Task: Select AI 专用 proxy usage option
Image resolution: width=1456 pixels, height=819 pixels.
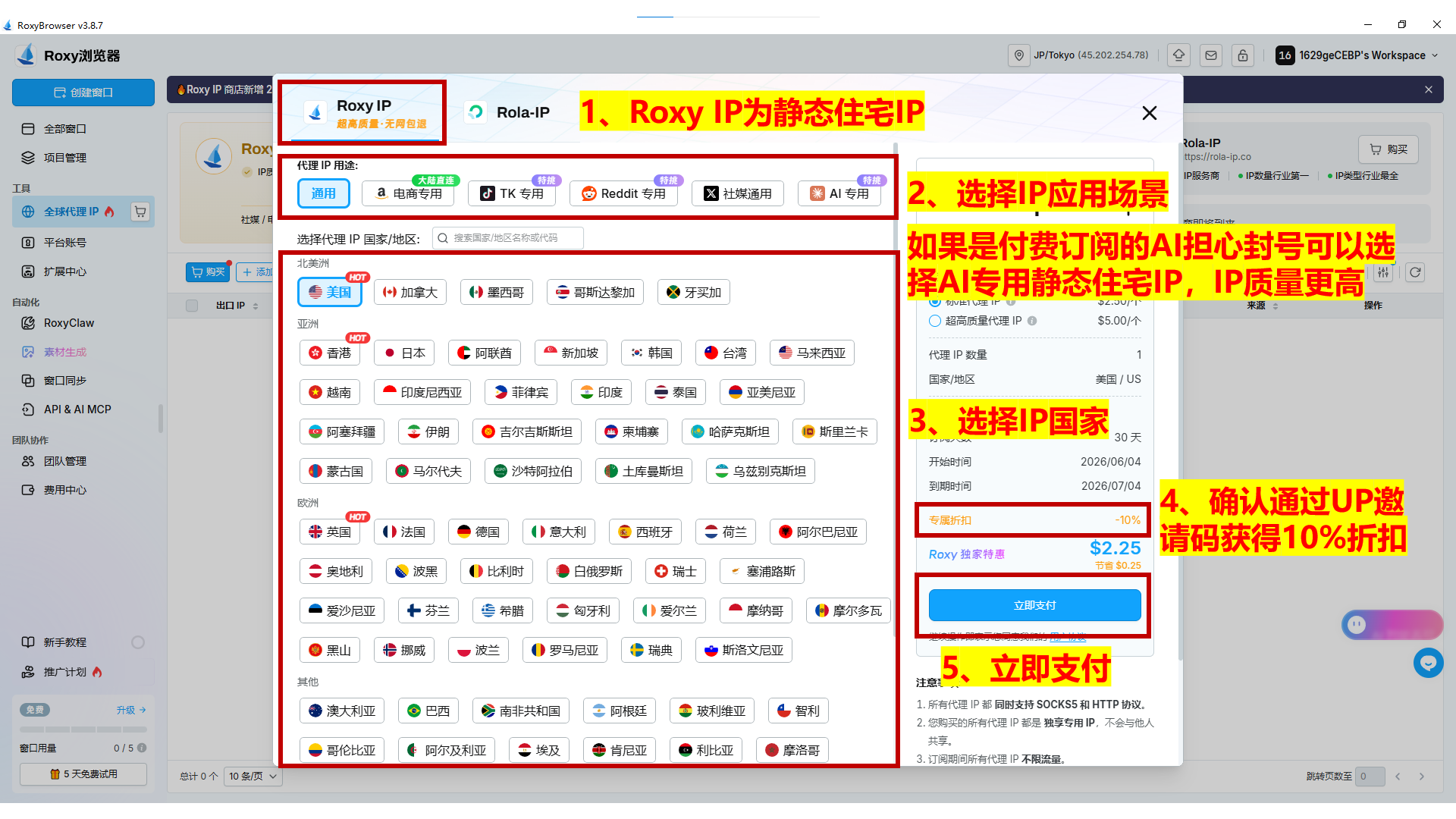Action: click(839, 193)
